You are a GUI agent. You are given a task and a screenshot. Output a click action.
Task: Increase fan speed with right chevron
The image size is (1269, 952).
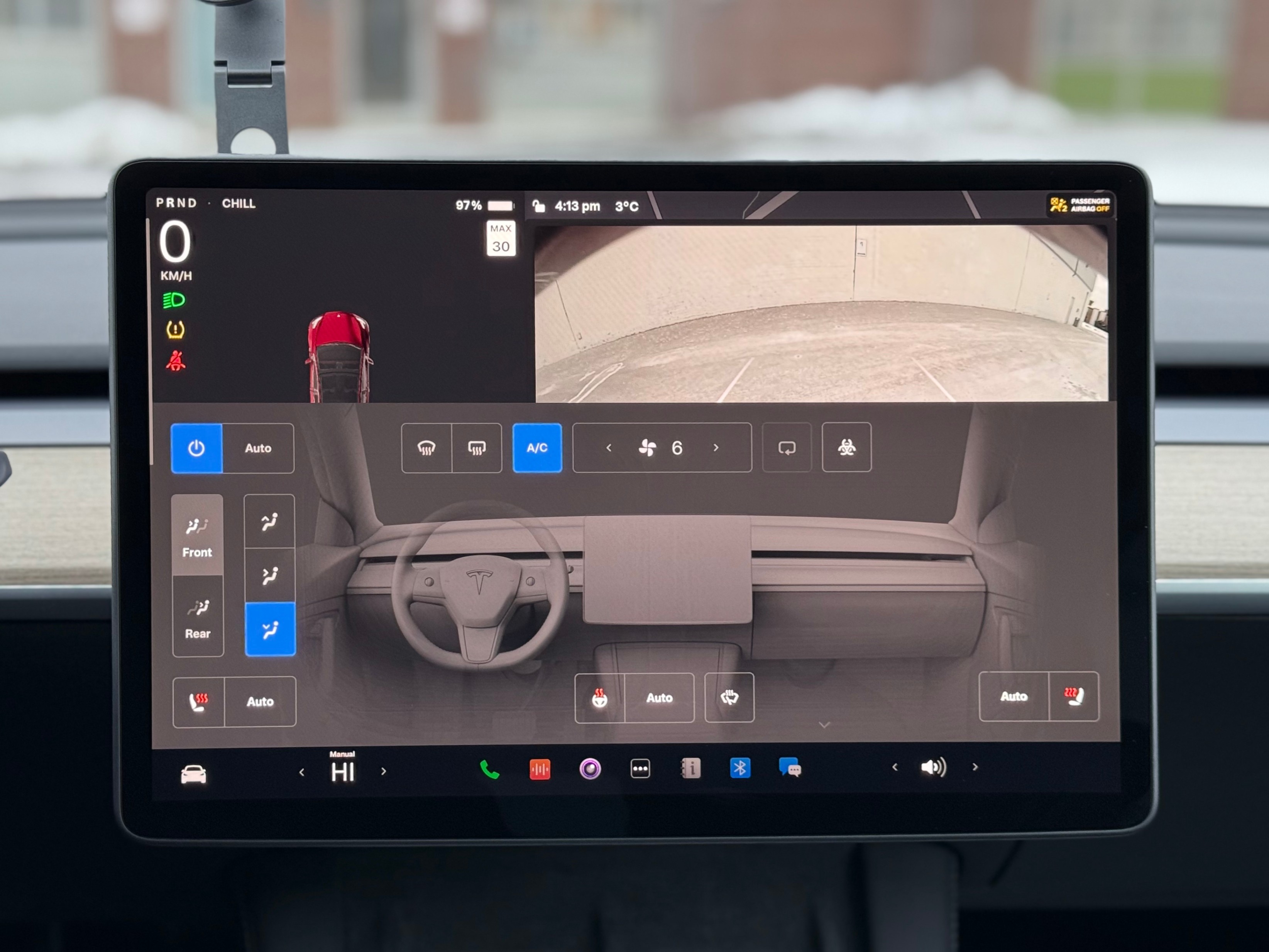point(716,447)
